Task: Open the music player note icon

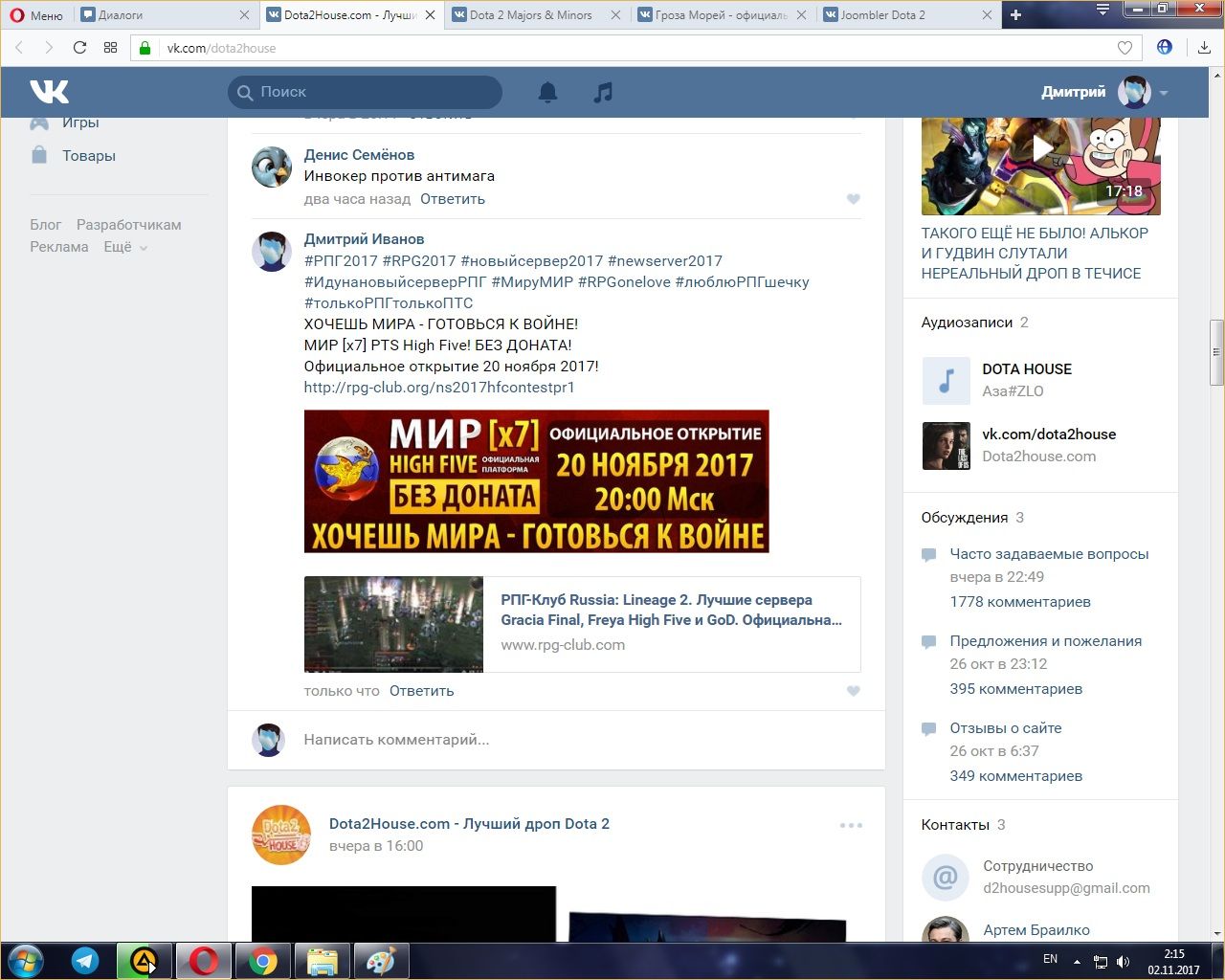Action: 603,92
